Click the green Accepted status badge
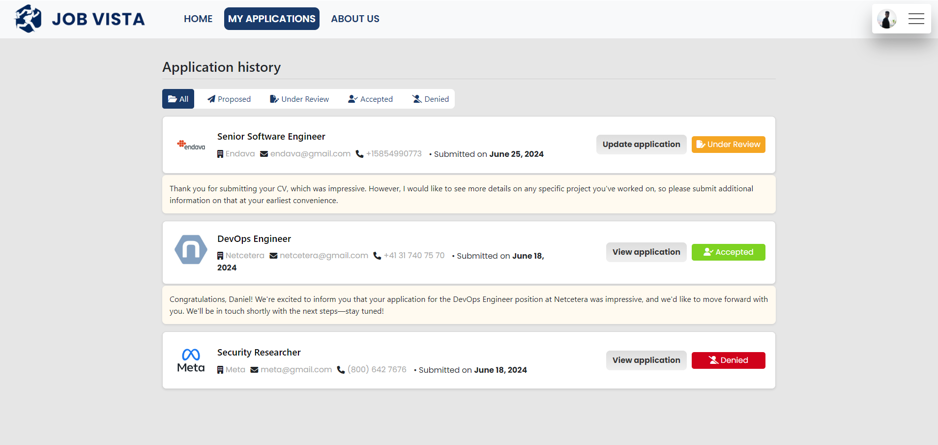Viewport: 938px width, 445px height. point(728,252)
